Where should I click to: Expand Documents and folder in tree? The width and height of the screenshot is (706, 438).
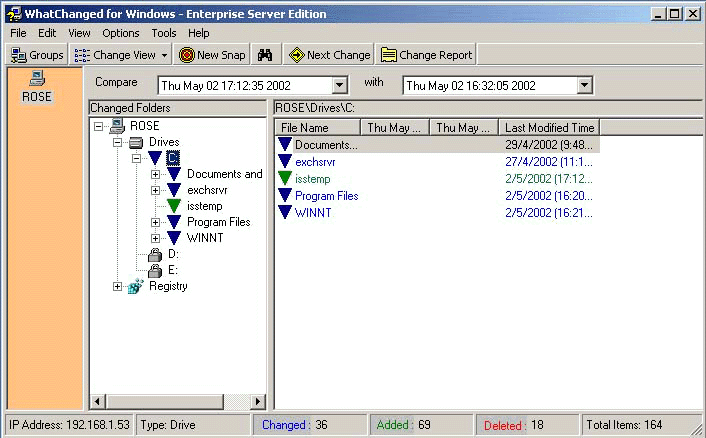coord(155,174)
